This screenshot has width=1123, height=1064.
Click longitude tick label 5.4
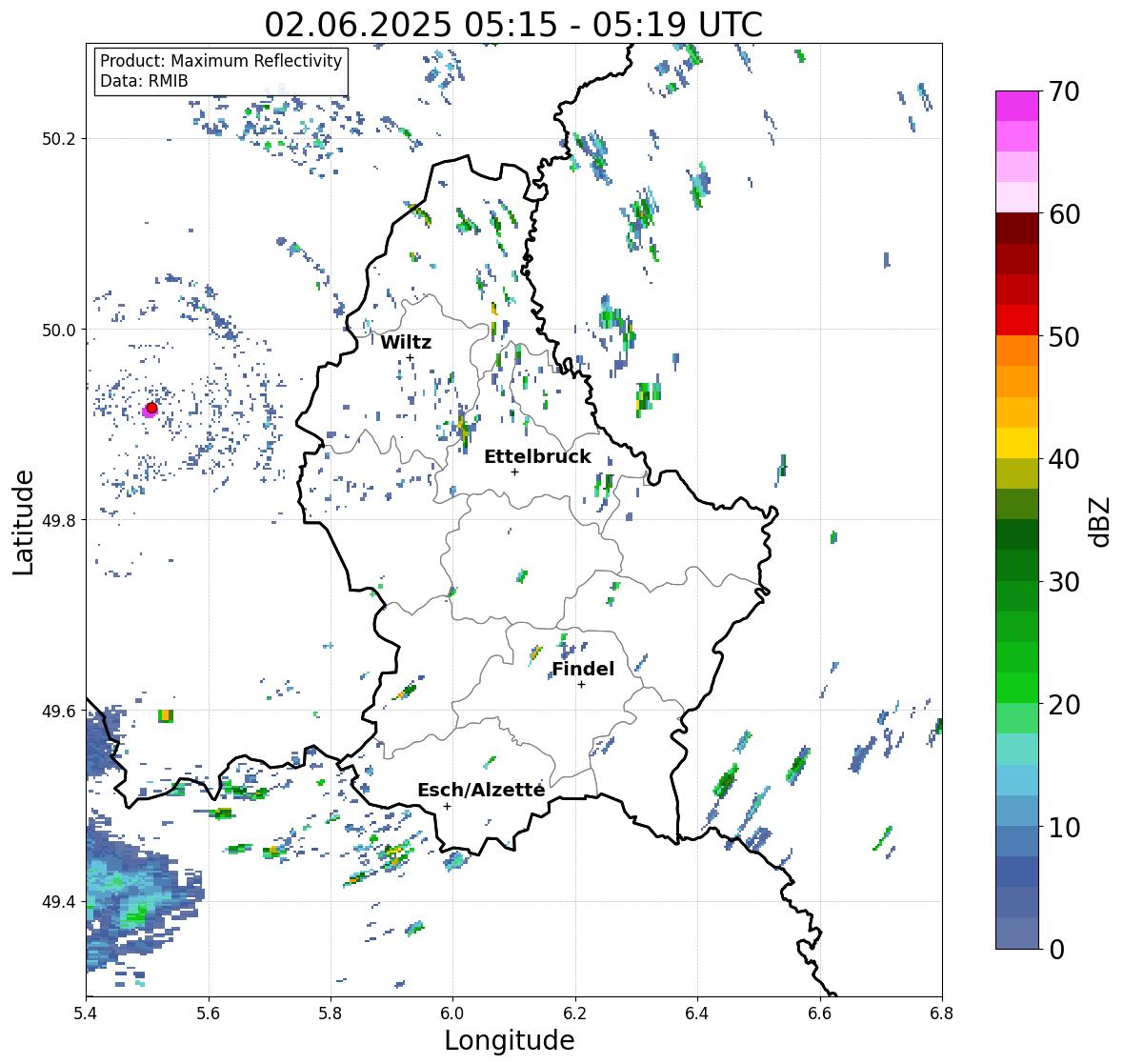point(86,1014)
